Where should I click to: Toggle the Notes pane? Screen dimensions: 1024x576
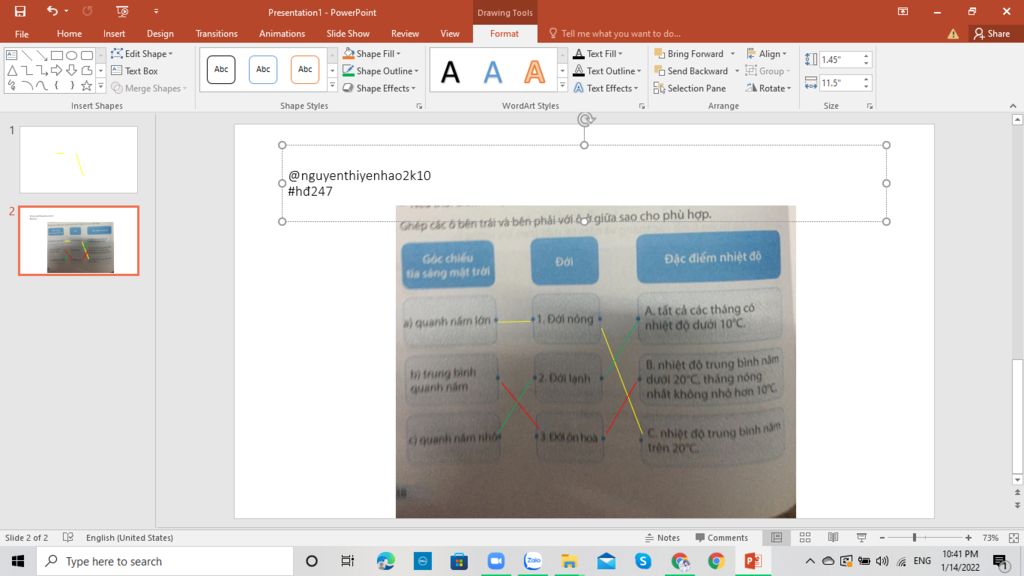tap(662, 537)
